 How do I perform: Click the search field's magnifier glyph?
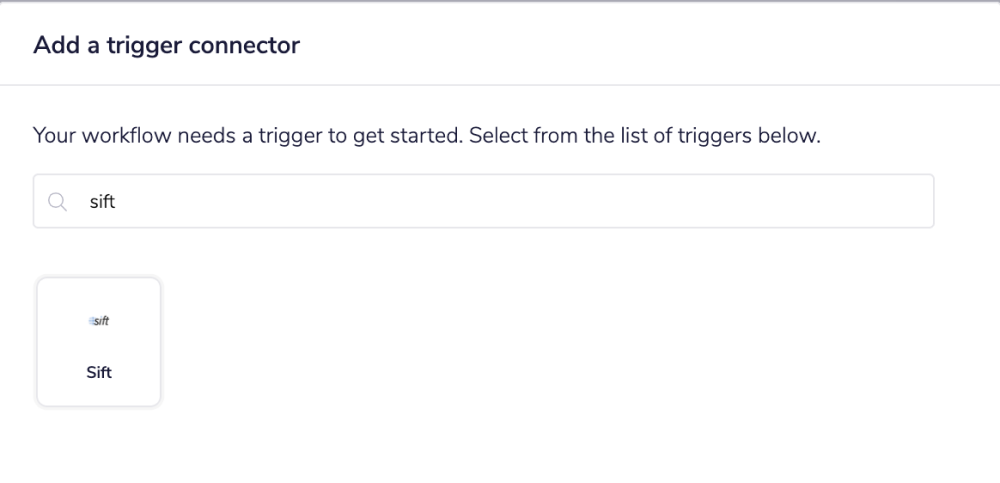coord(58,202)
